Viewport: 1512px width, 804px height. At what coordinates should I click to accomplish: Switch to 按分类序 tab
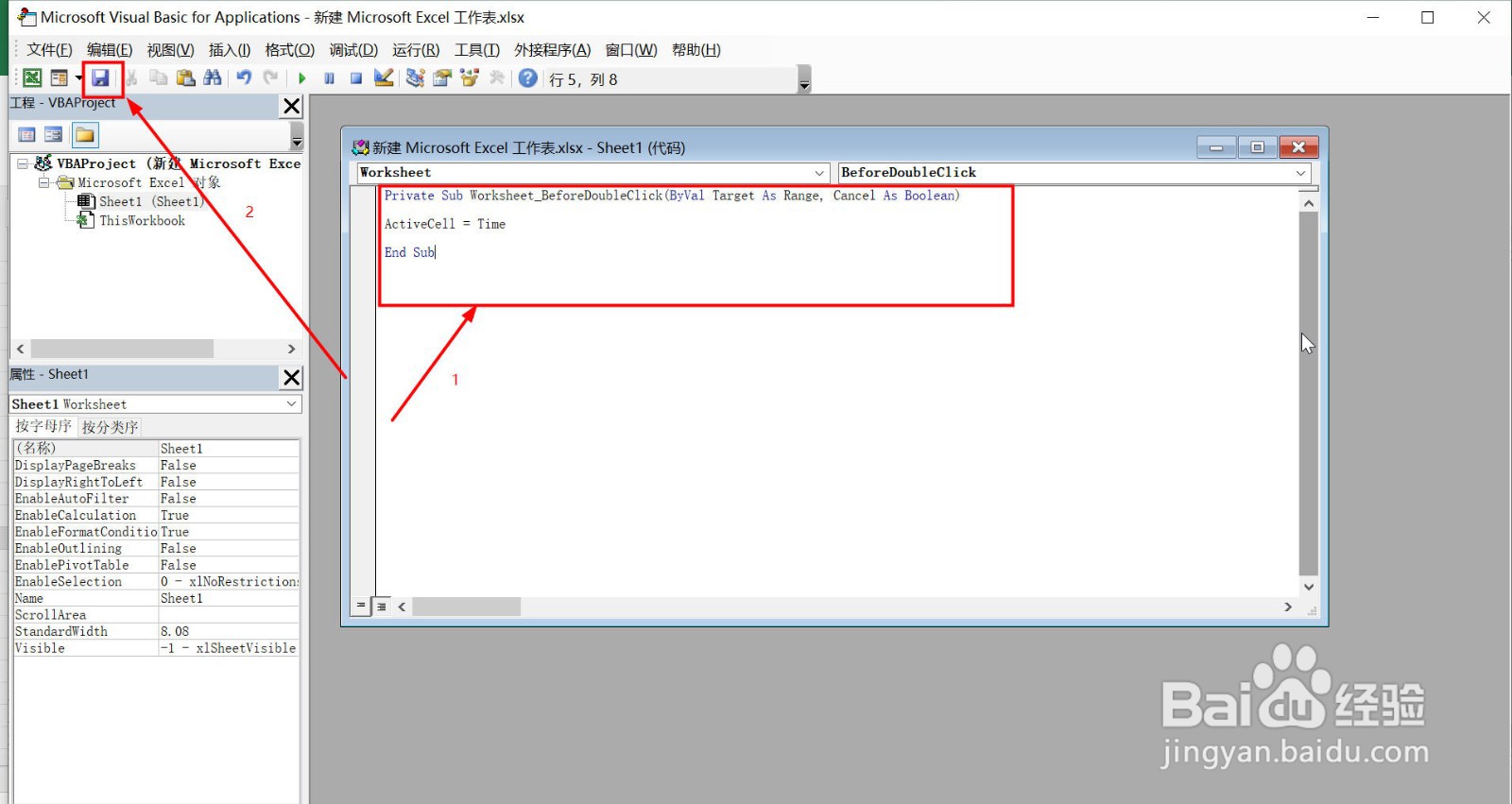click(x=111, y=427)
